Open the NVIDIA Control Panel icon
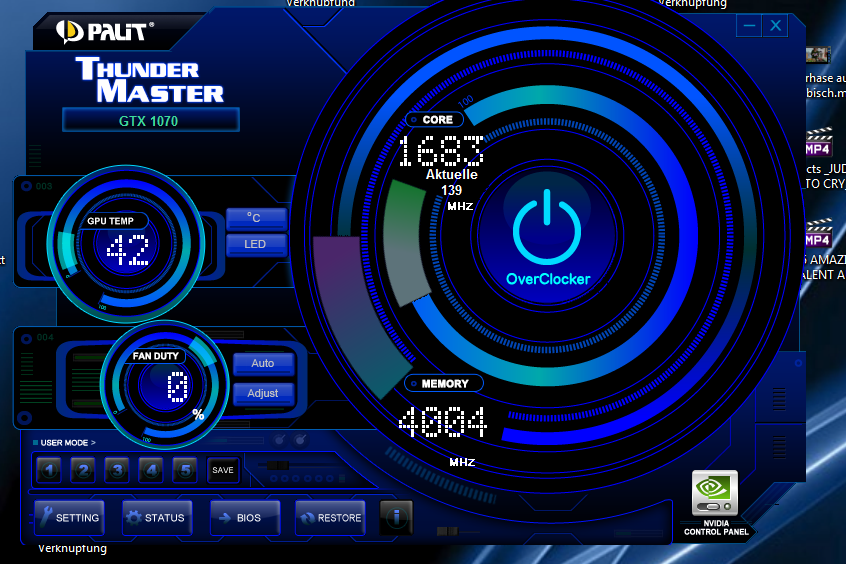This screenshot has height=564, width=846. pos(715,493)
